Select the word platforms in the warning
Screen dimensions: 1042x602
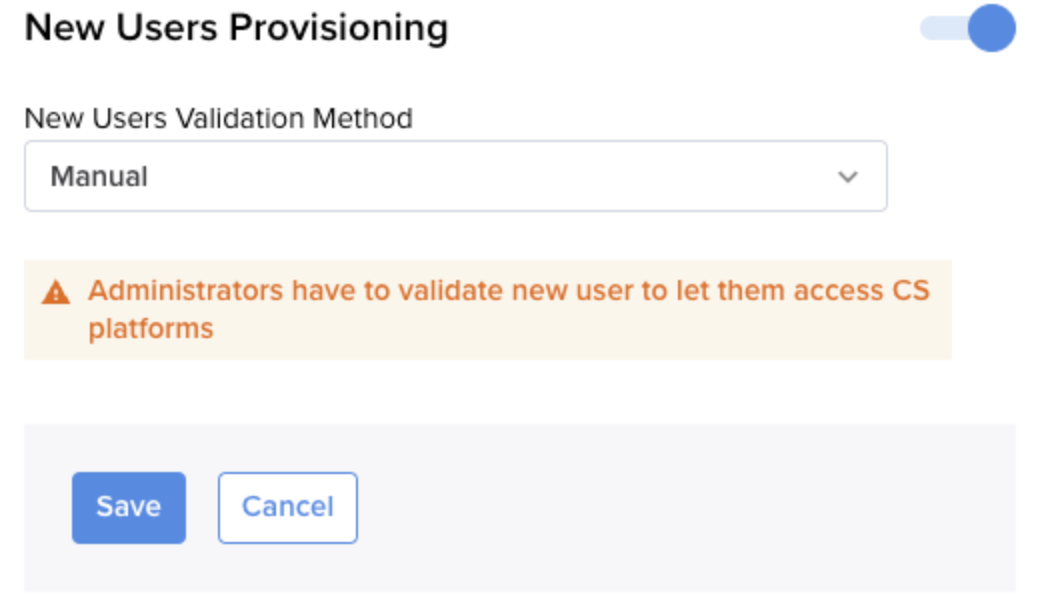pos(151,329)
